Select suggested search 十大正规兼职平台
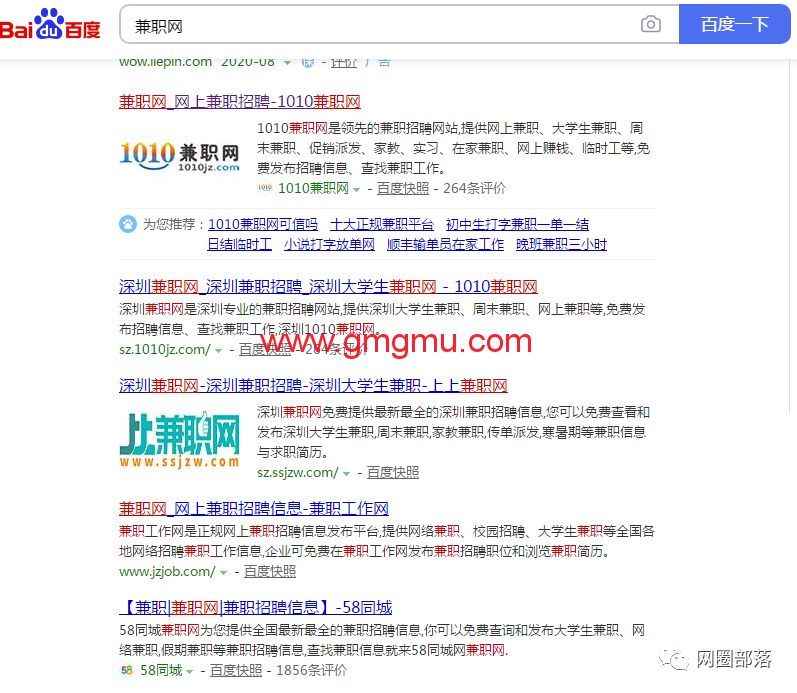This screenshot has width=797, height=693. tap(382, 224)
